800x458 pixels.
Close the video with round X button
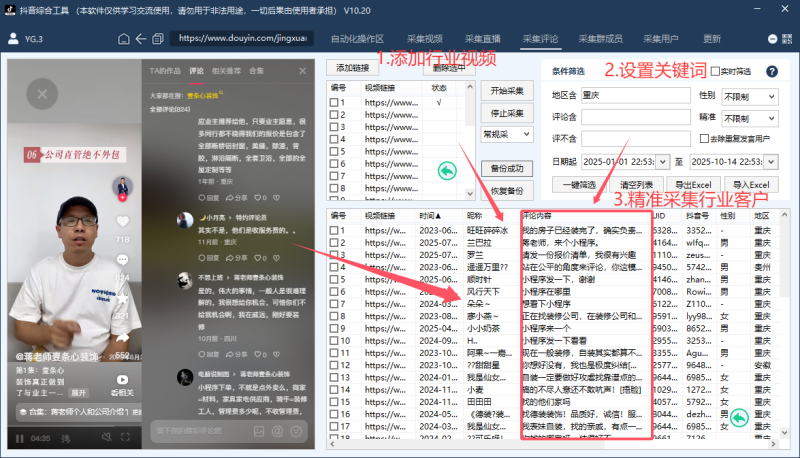click(x=42, y=94)
